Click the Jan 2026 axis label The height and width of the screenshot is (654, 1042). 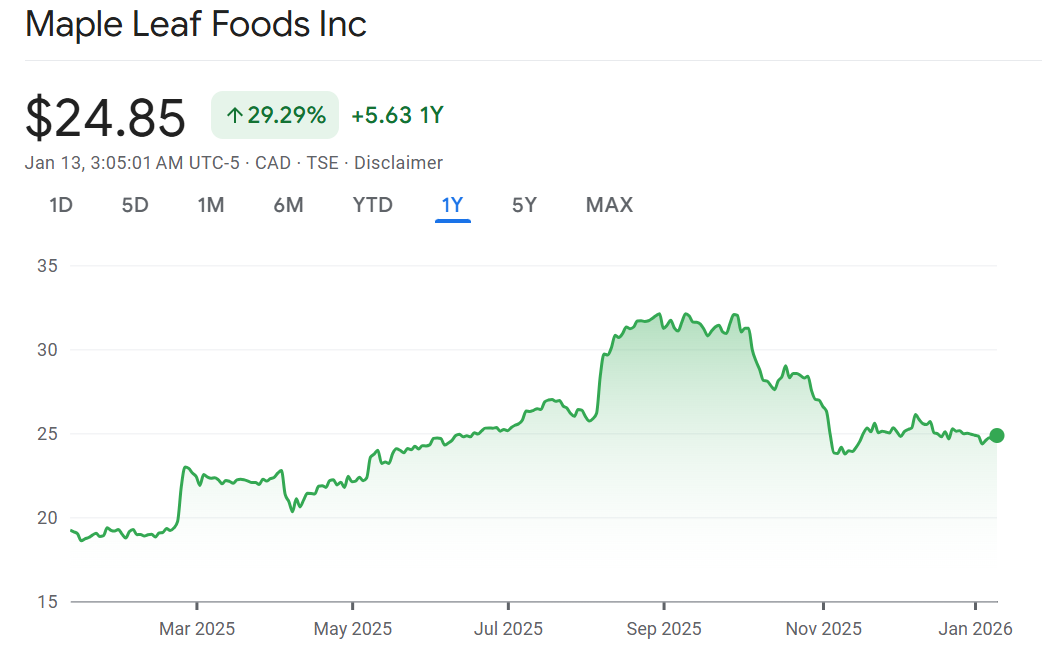[x=976, y=629]
